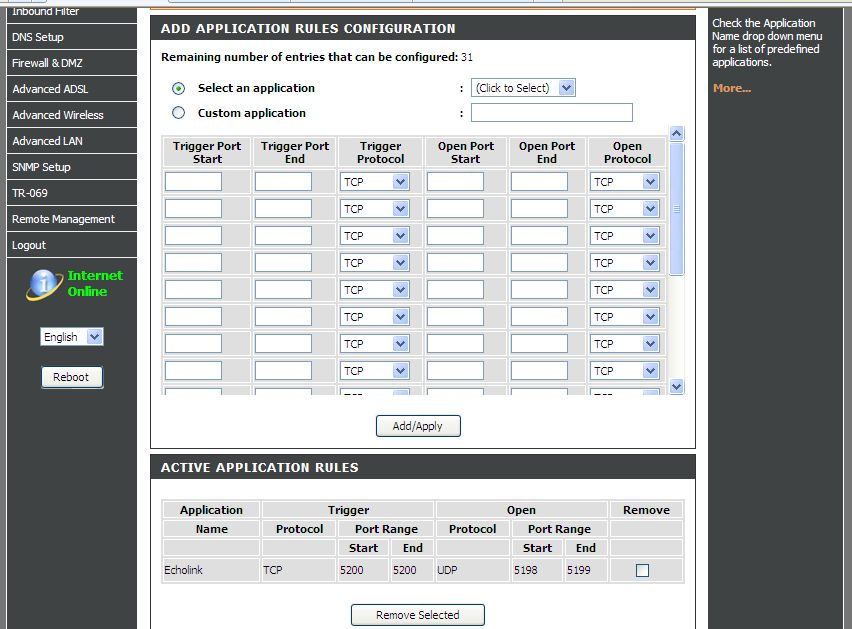Expand the first row Open Protocol dropdown
852x629 pixels.
(624, 182)
